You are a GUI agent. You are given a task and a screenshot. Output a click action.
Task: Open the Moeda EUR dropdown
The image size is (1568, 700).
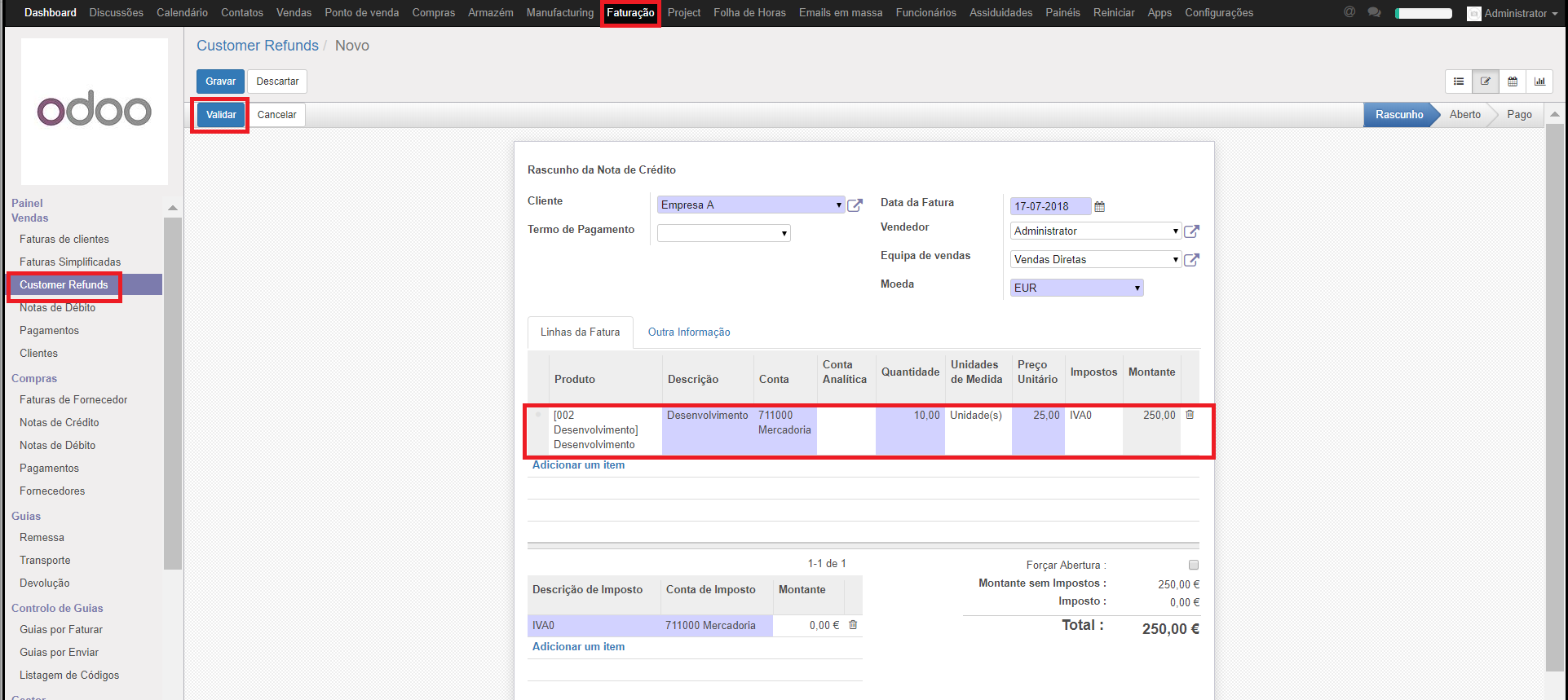(1076, 288)
